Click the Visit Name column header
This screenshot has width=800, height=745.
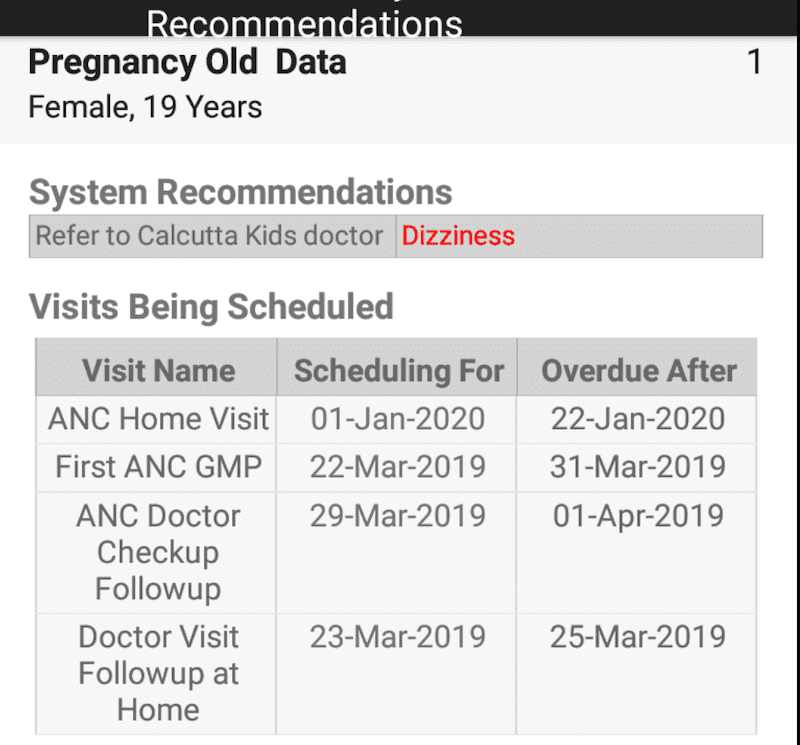[158, 370]
